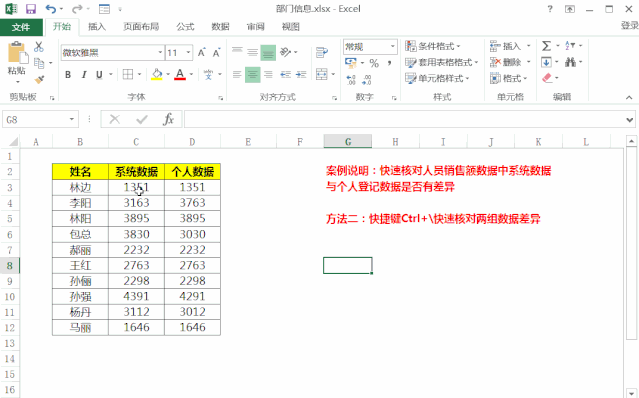Viewport: 639px width, 398px height.
Task: Click the Insert Function fx icon
Action: coord(168,119)
